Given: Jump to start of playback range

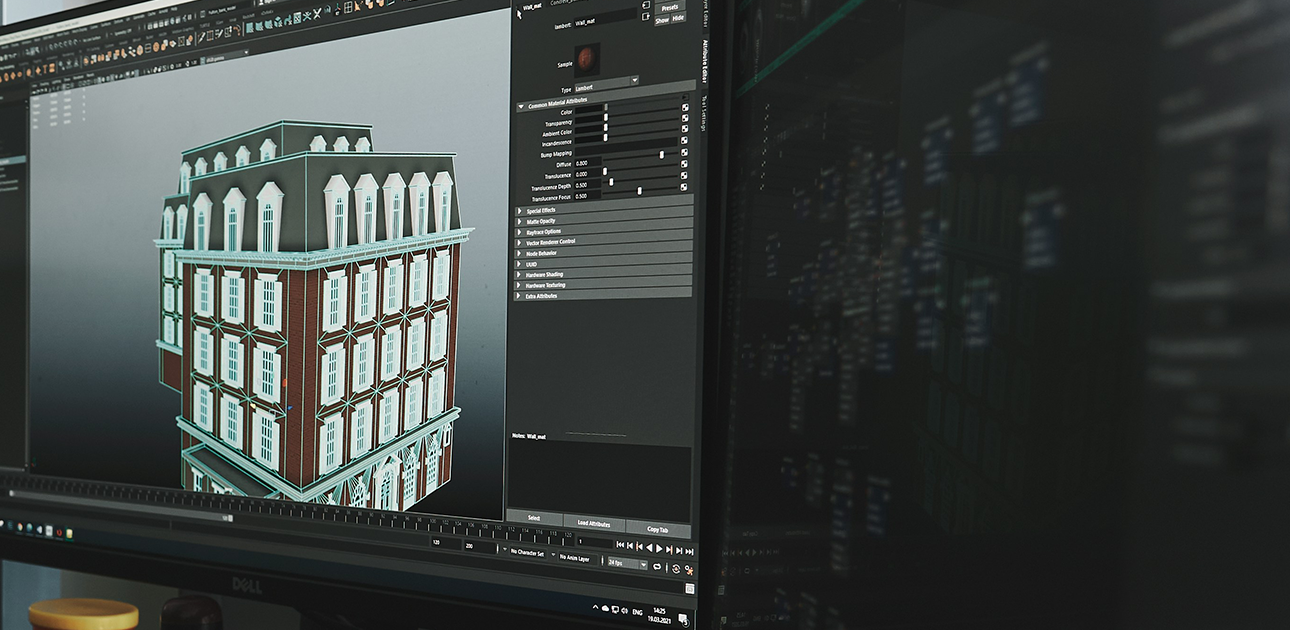Looking at the screenshot, I should pyautogui.click(x=620, y=546).
